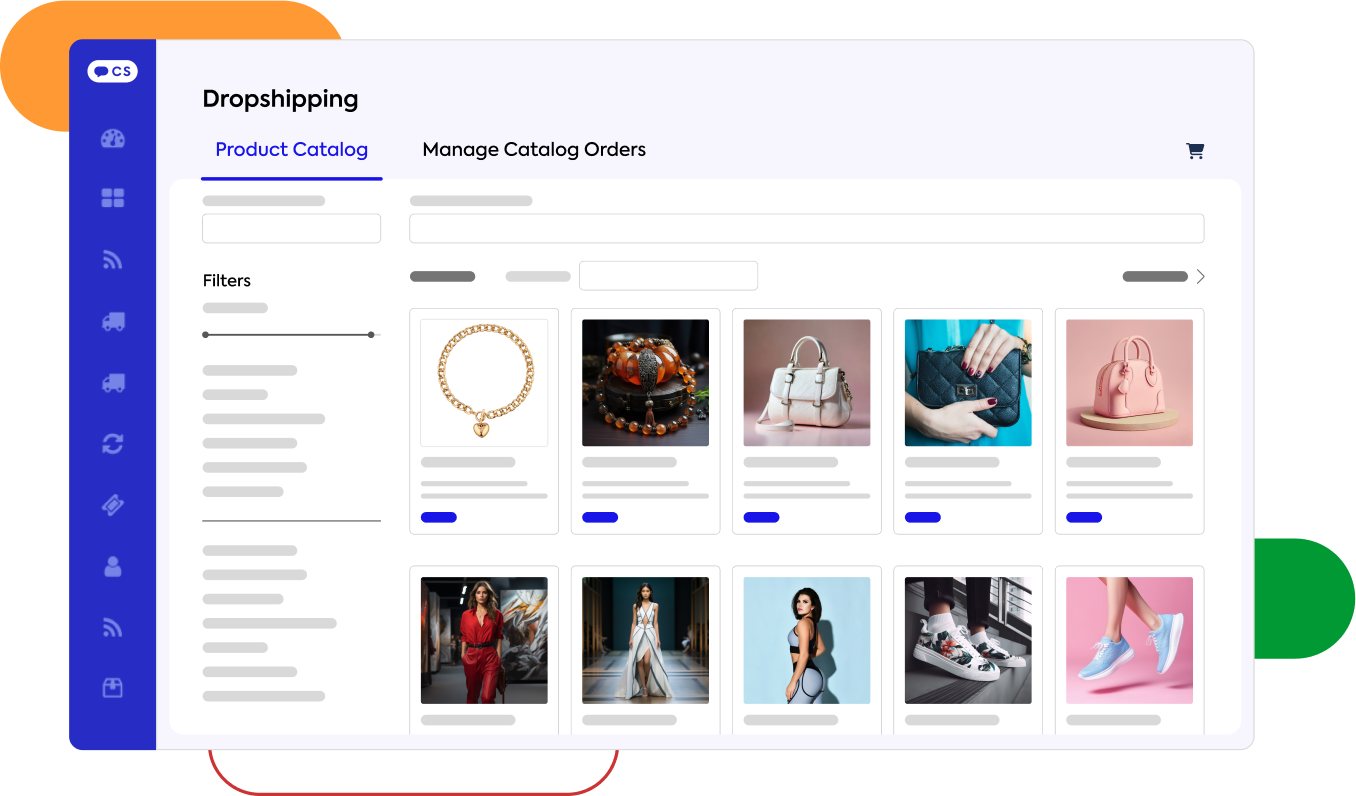1356x796 pixels.
Task: Switch to the Product Catalog tab
Action: click(x=291, y=150)
